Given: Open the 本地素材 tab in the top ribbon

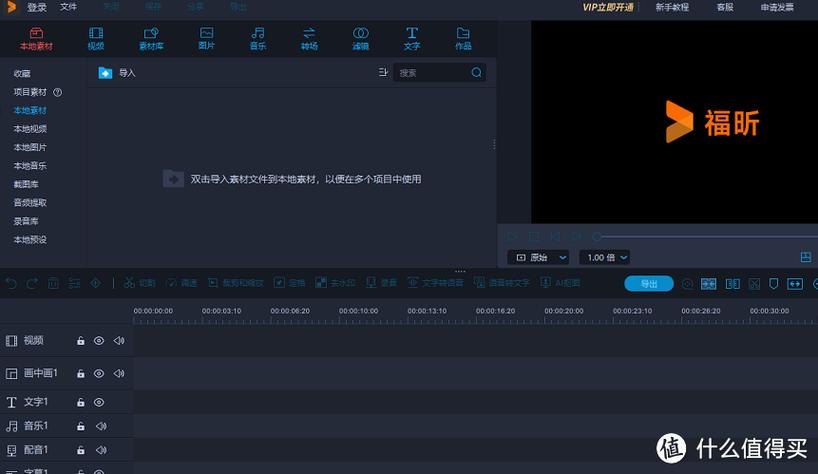Looking at the screenshot, I should coord(37,39).
